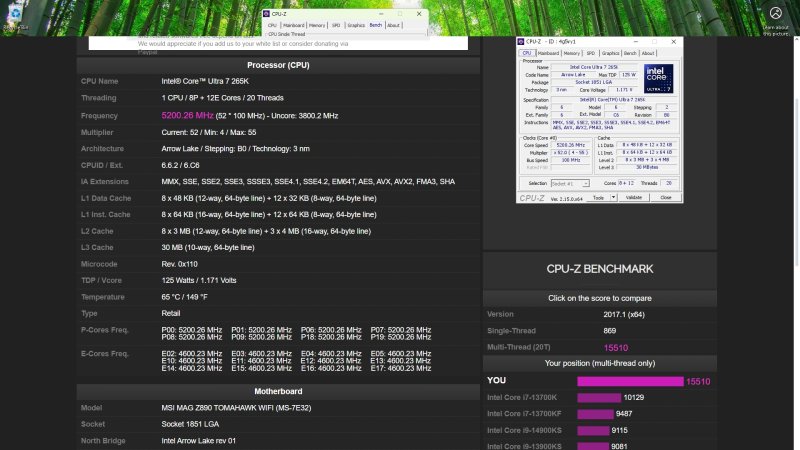Image resolution: width=800 pixels, height=450 pixels.
Task: Click the Microcode value Rev. 0x110
Action: point(179,264)
